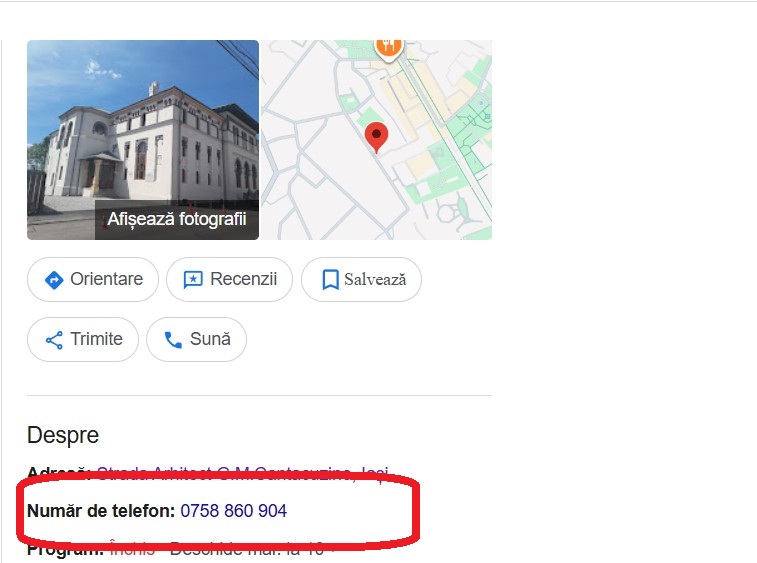Click the phone handset icon beside Sună
The width and height of the screenshot is (757, 563).
(x=173, y=340)
